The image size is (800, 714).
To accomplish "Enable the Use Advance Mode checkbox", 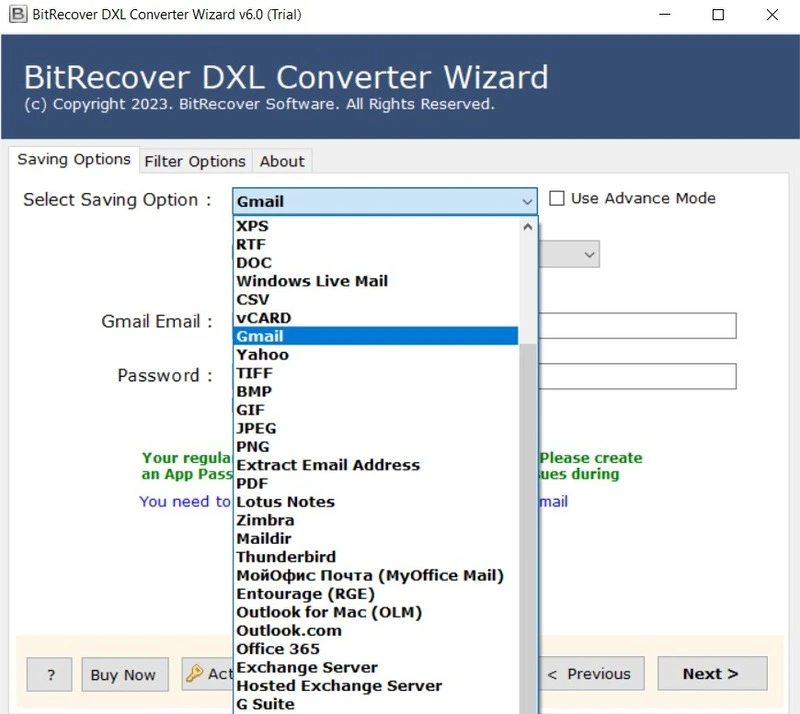I will coord(557,199).
